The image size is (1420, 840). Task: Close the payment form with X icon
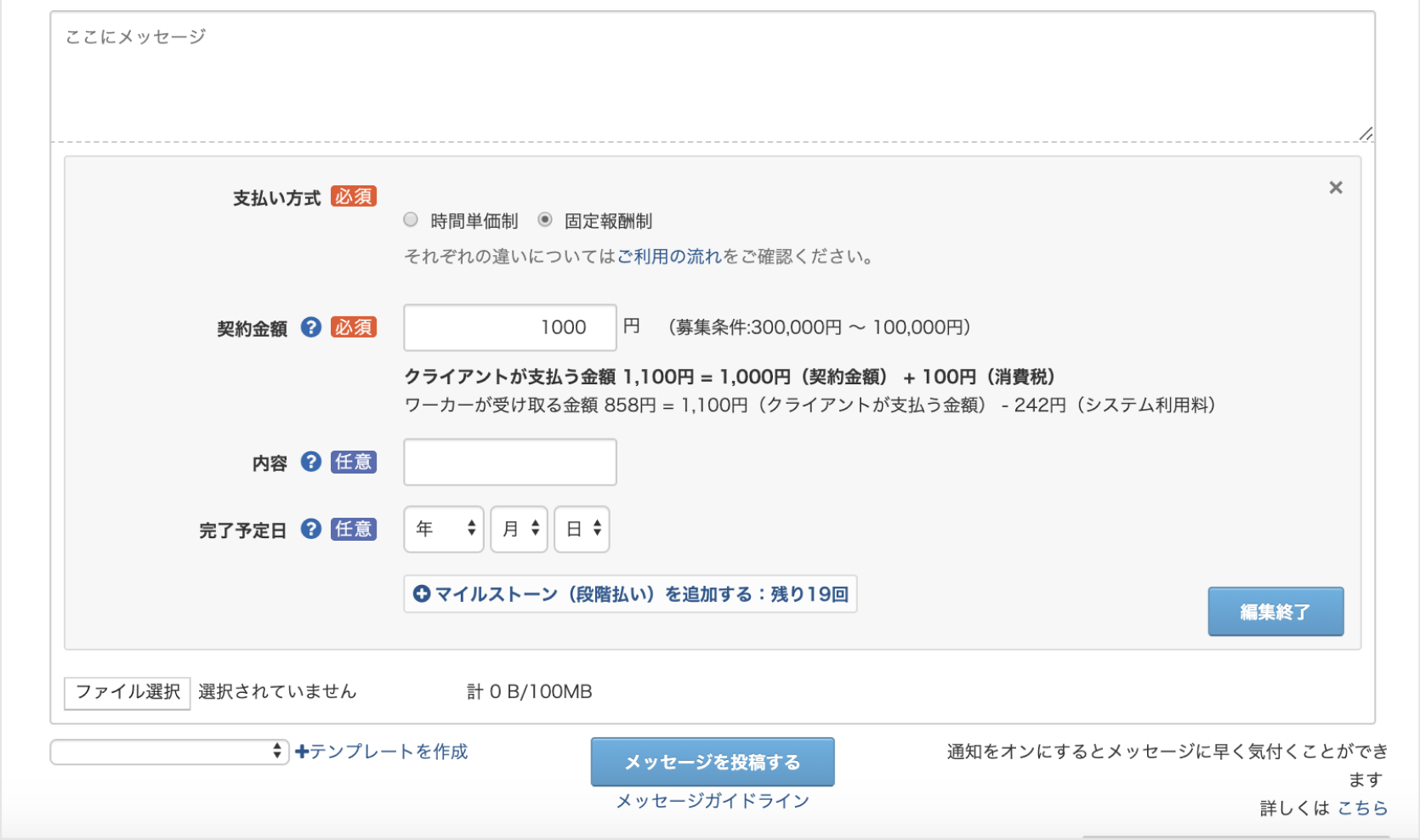tap(1336, 188)
